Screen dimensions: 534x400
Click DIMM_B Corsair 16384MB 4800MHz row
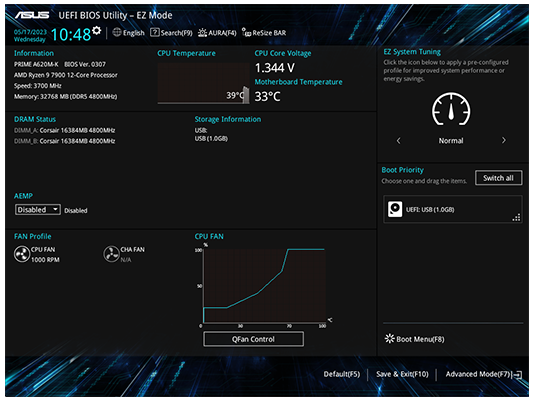65,141
